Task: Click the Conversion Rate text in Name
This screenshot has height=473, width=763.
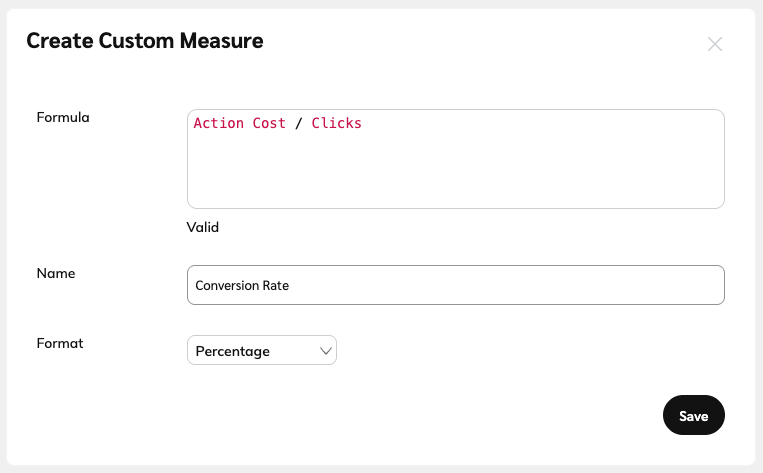Action: click(242, 285)
